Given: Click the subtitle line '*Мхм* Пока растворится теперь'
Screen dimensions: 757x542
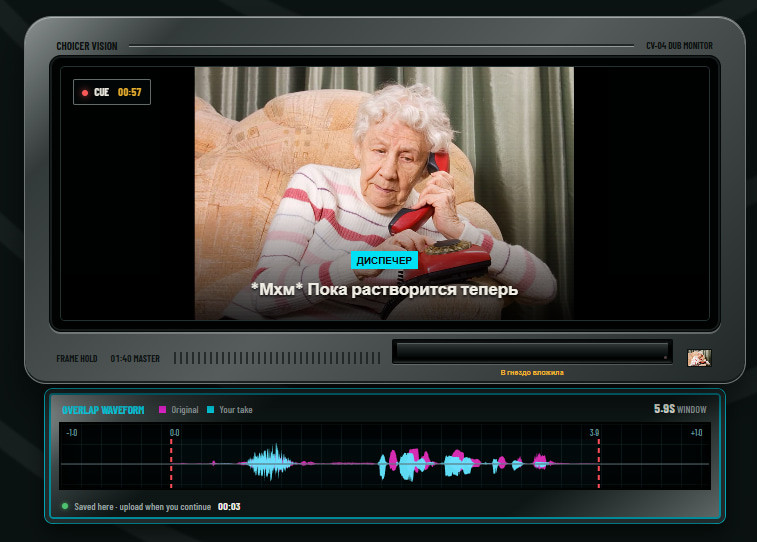Looking at the screenshot, I should click(384, 290).
